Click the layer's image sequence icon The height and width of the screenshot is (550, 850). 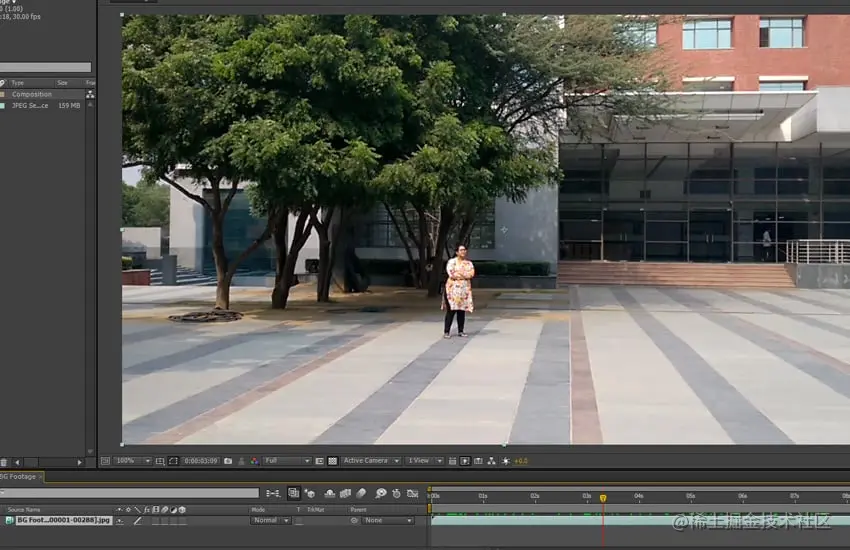9,520
